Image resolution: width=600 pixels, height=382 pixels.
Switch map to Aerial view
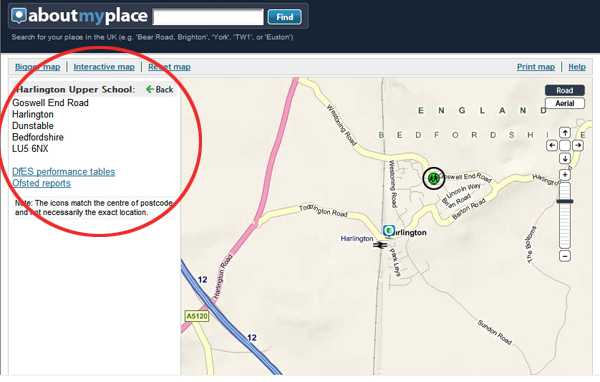[565, 103]
